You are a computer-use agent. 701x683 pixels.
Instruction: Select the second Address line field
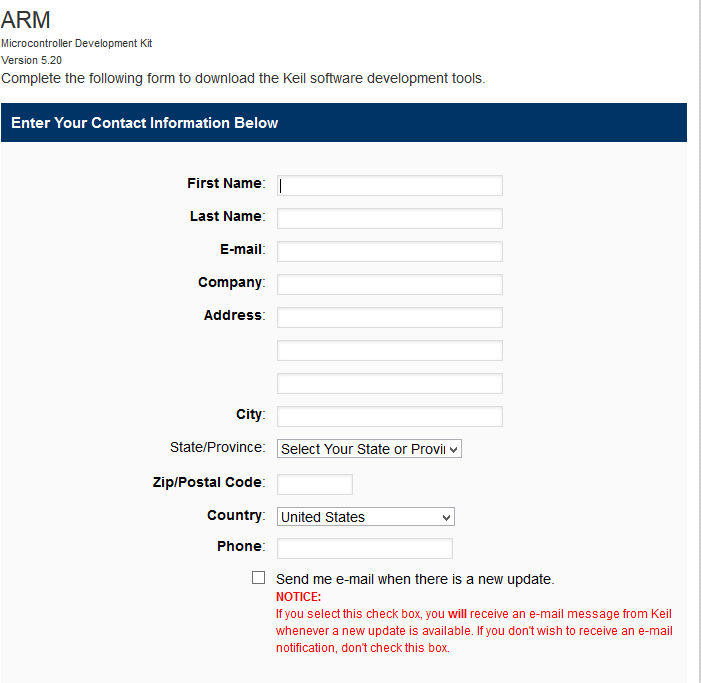pyautogui.click(x=389, y=351)
